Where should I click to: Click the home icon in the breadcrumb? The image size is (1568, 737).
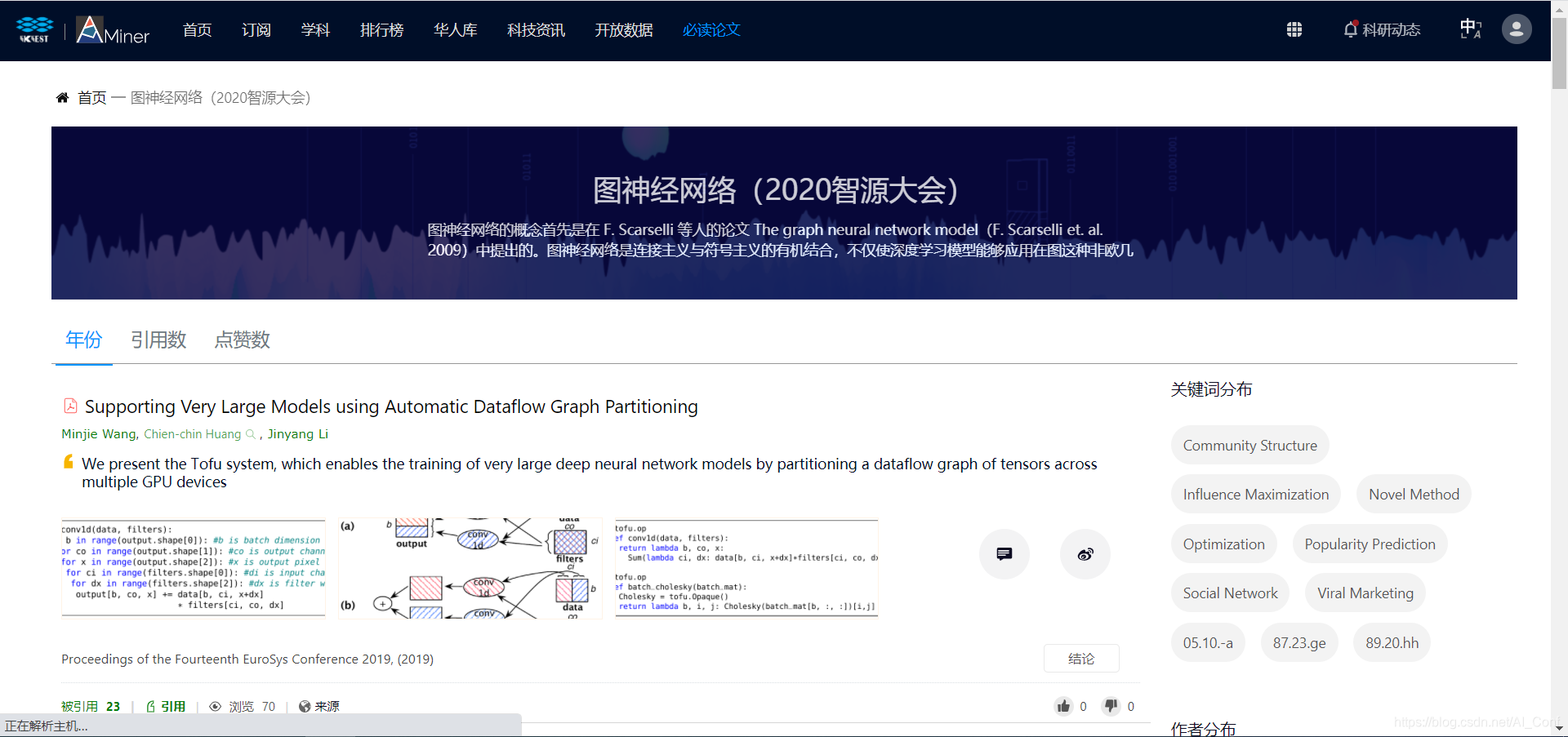pos(62,97)
